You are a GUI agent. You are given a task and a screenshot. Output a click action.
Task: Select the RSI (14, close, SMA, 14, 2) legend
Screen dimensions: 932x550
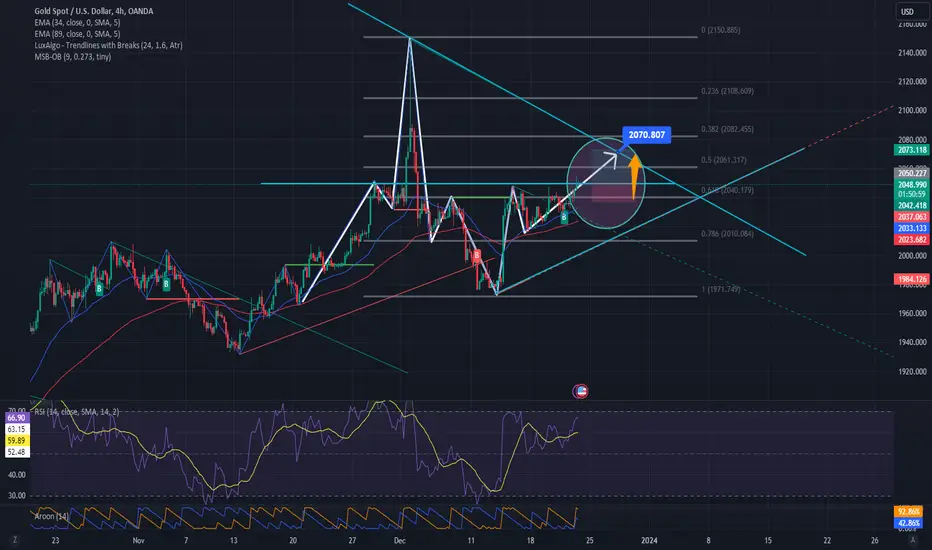coord(77,411)
